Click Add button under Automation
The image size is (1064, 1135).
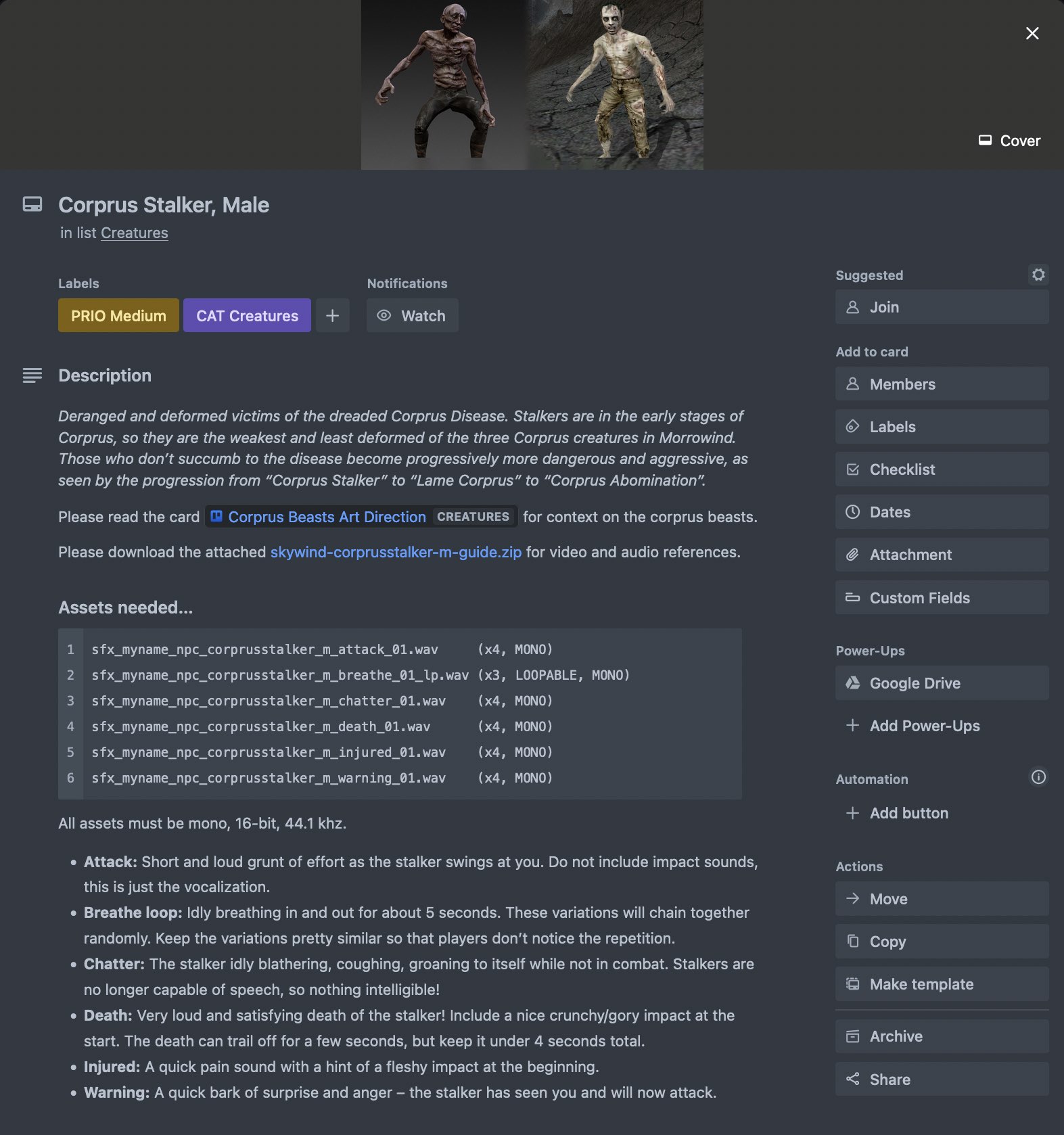click(x=942, y=813)
